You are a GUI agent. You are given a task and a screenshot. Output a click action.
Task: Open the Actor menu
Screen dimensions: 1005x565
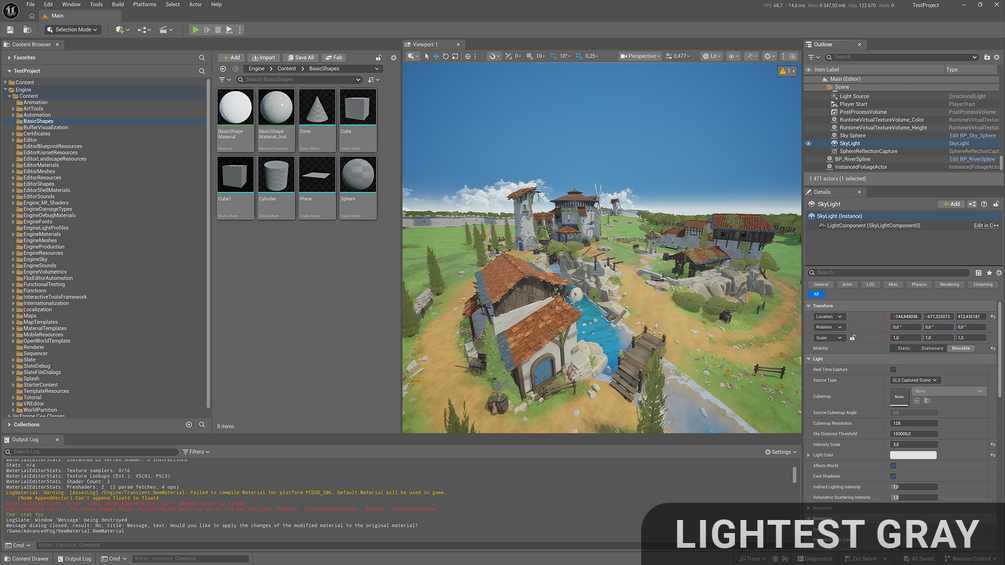pyautogui.click(x=195, y=4)
